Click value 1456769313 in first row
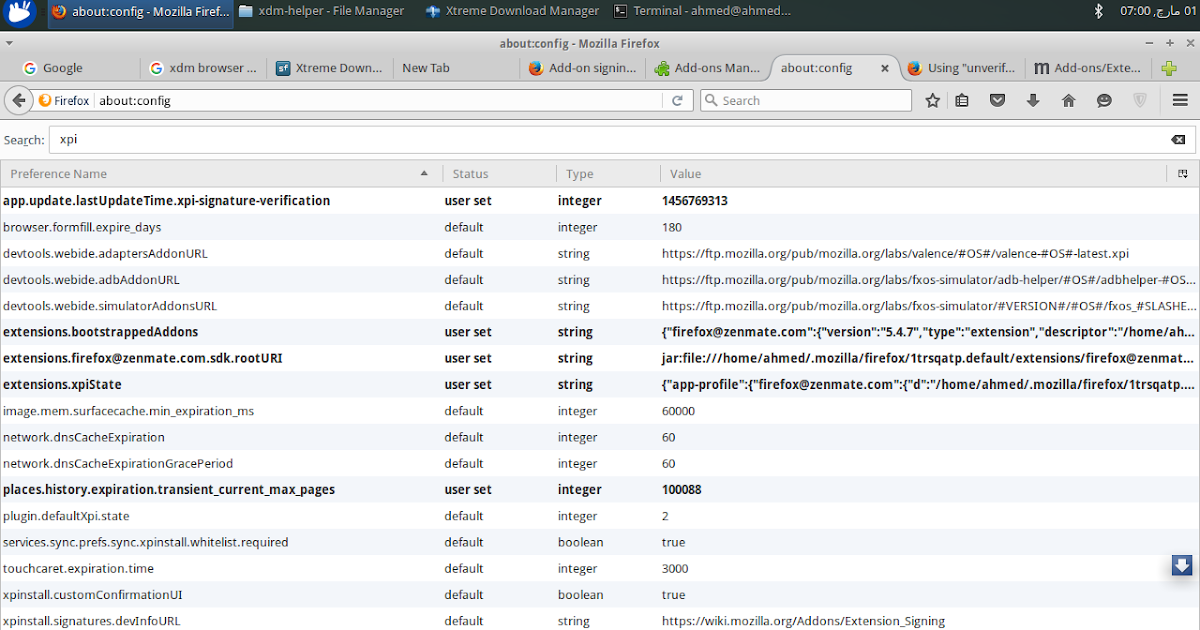The image size is (1200, 630). [x=695, y=201]
